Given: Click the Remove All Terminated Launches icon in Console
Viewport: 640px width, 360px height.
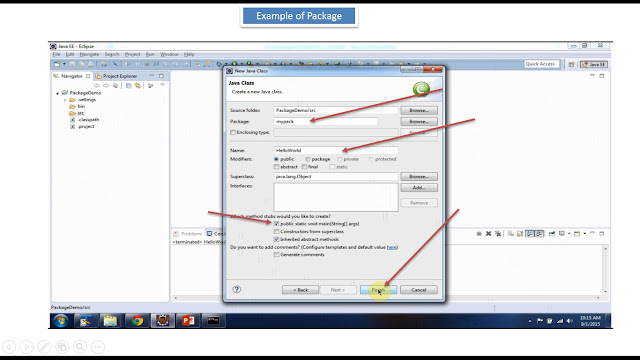Looking at the screenshot, I should coord(498,233).
